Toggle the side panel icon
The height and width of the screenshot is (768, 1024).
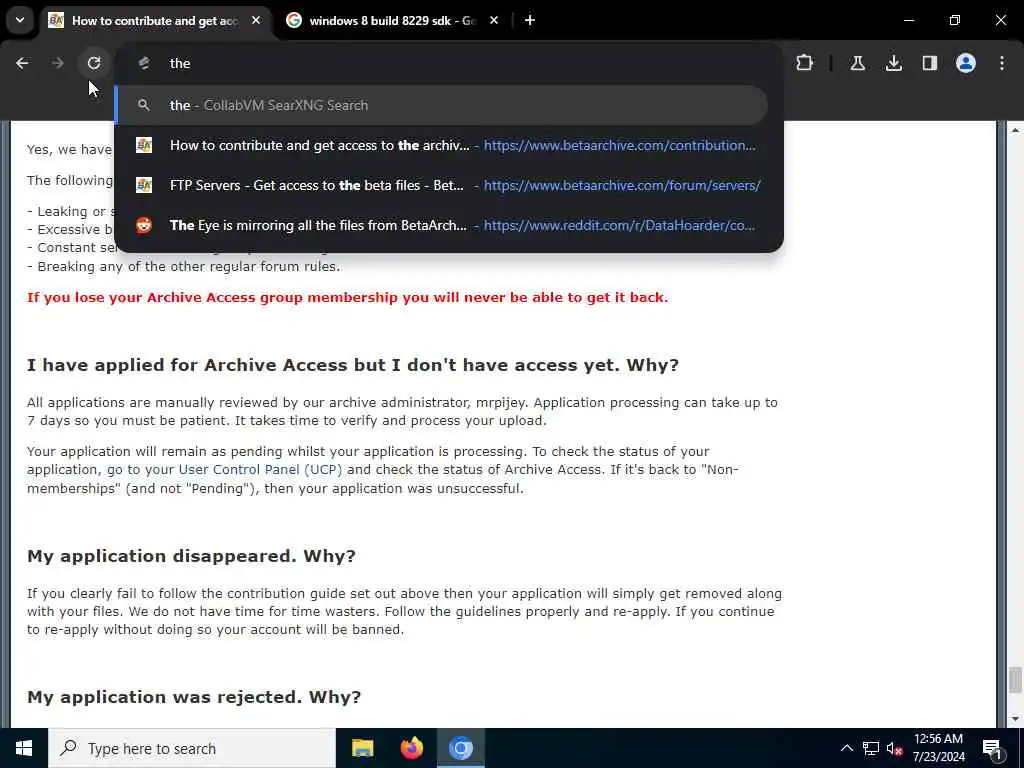930,63
